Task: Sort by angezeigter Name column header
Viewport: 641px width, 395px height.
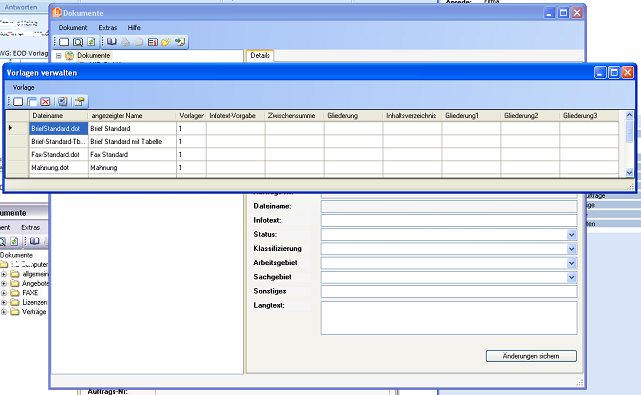Action: coord(132,116)
